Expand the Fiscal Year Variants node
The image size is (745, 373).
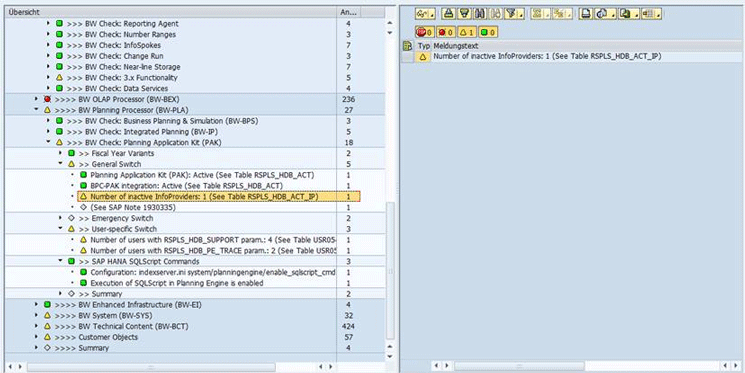tap(60, 153)
